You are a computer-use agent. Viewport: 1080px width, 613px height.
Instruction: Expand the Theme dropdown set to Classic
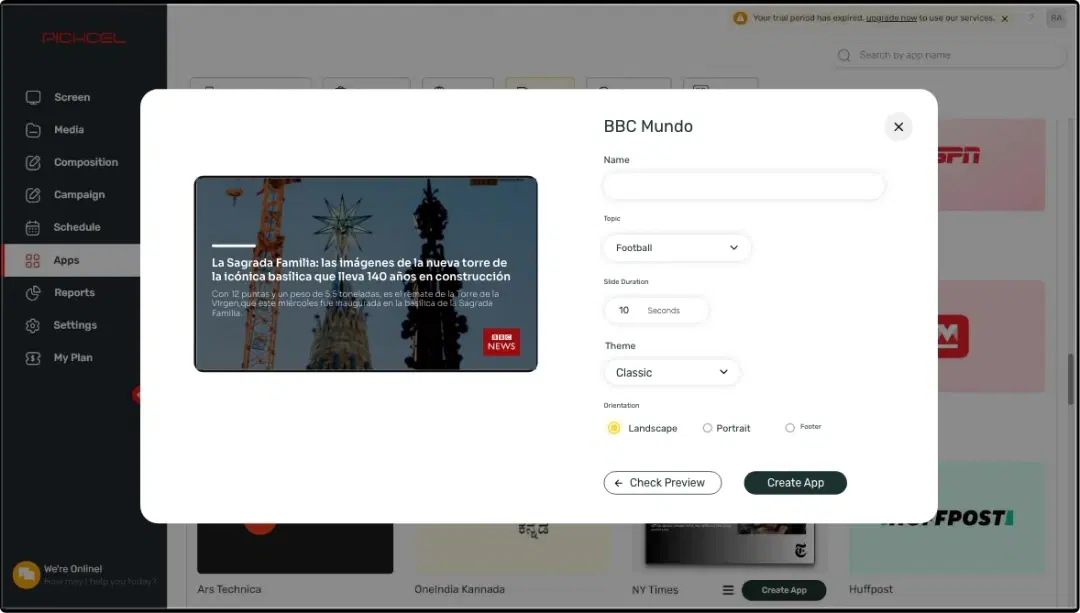pyautogui.click(x=671, y=372)
